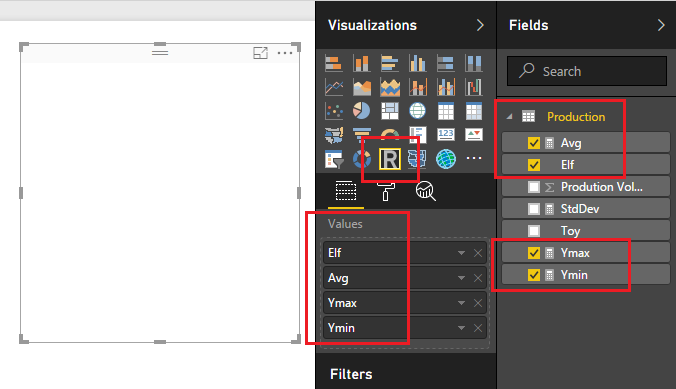The width and height of the screenshot is (676, 389).
Task: Select the funnel chart visualization
Action: (x=362, y=135)
